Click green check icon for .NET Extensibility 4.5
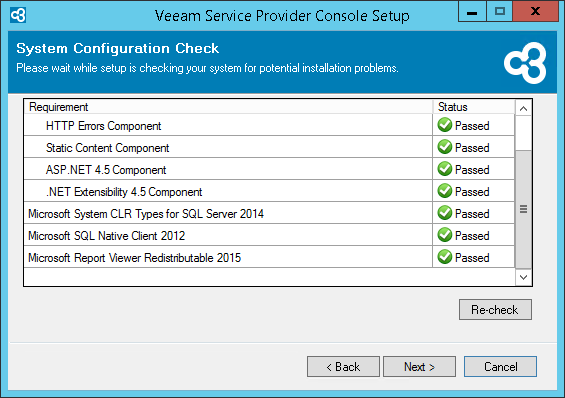The image size is (565, 398). [x=445, y=191]
